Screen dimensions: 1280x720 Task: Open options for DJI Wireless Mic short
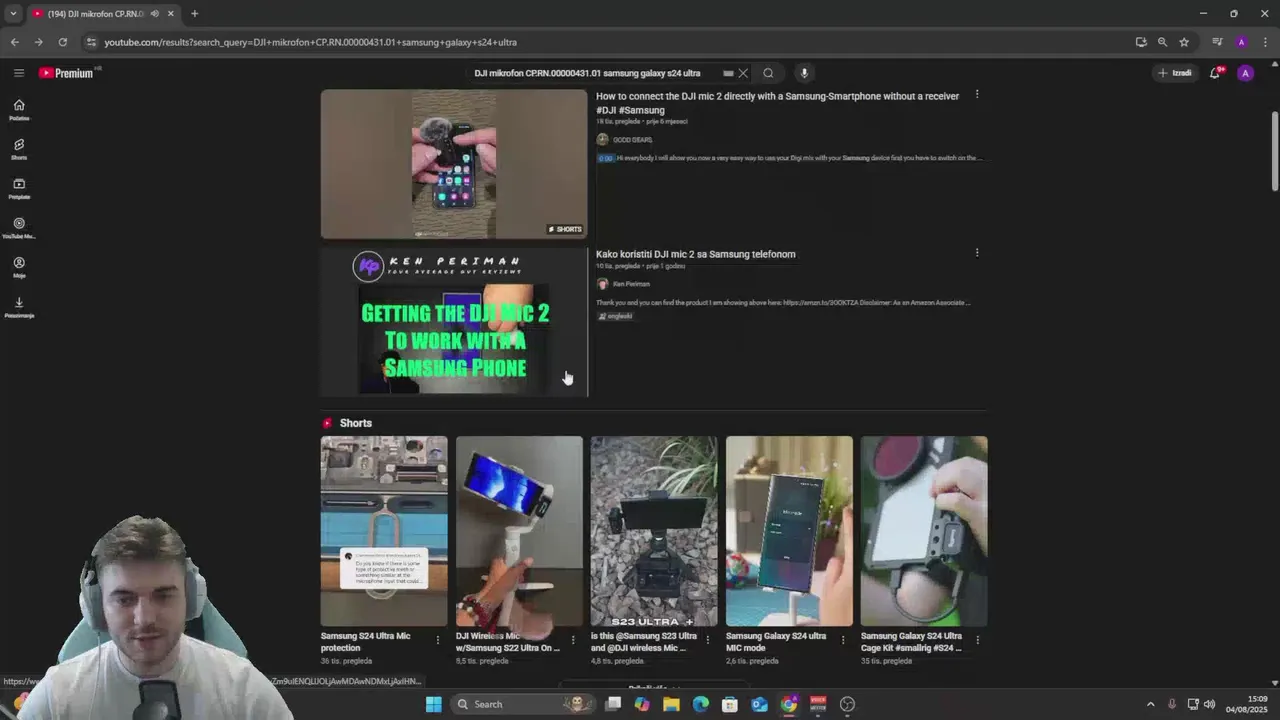(x=573, y=640)
